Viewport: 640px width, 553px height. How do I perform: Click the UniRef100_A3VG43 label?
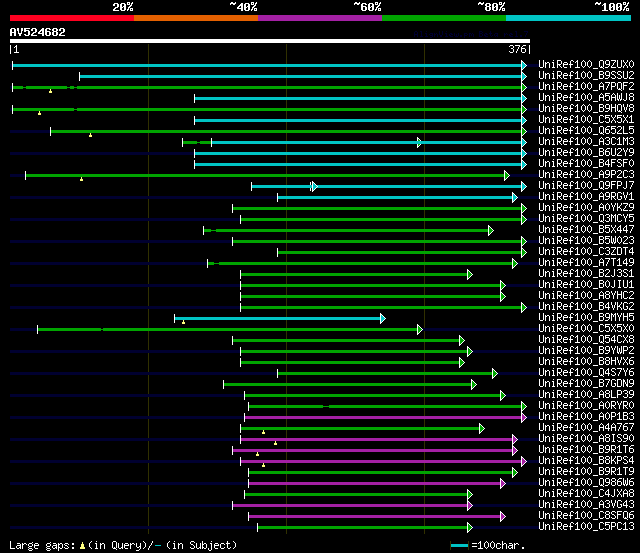coord(586,505)
